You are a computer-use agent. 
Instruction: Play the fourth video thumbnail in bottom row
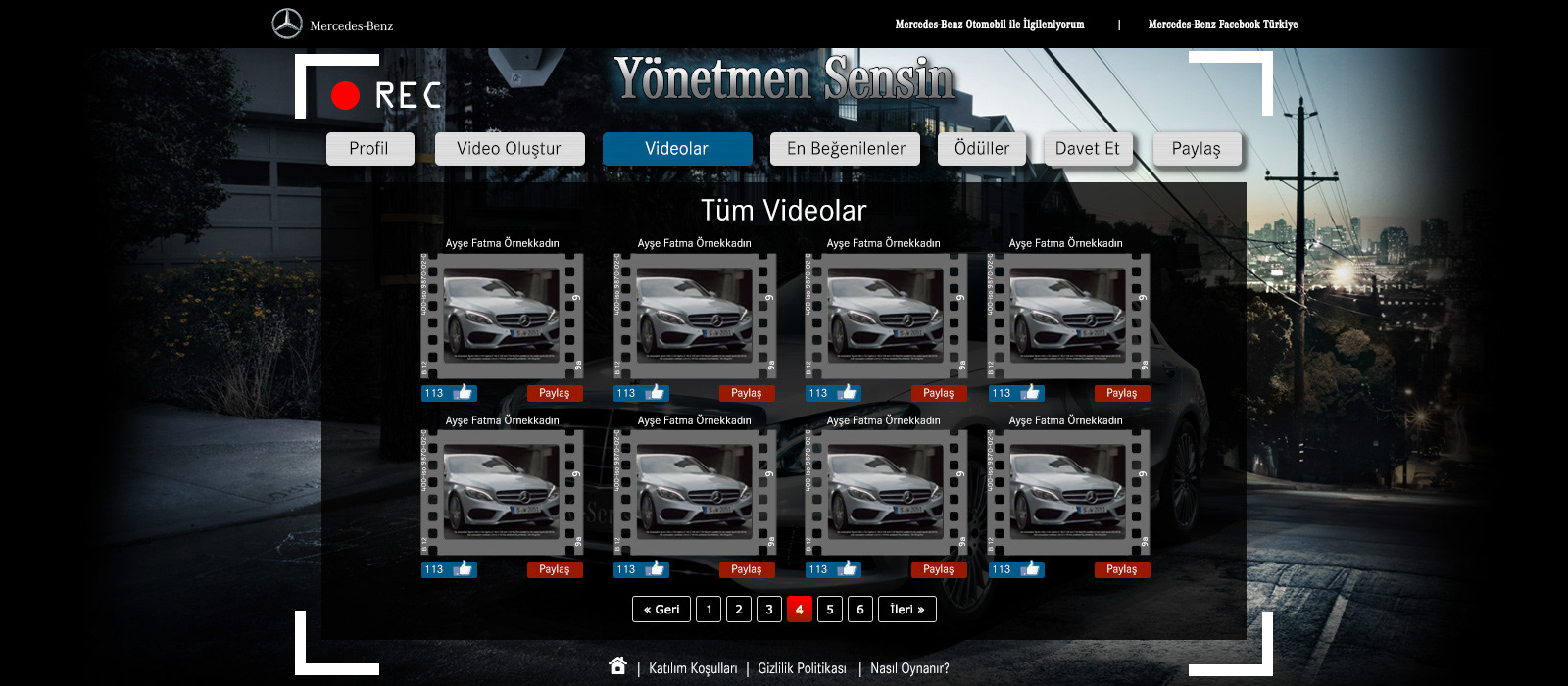(x=1068, y=493)
